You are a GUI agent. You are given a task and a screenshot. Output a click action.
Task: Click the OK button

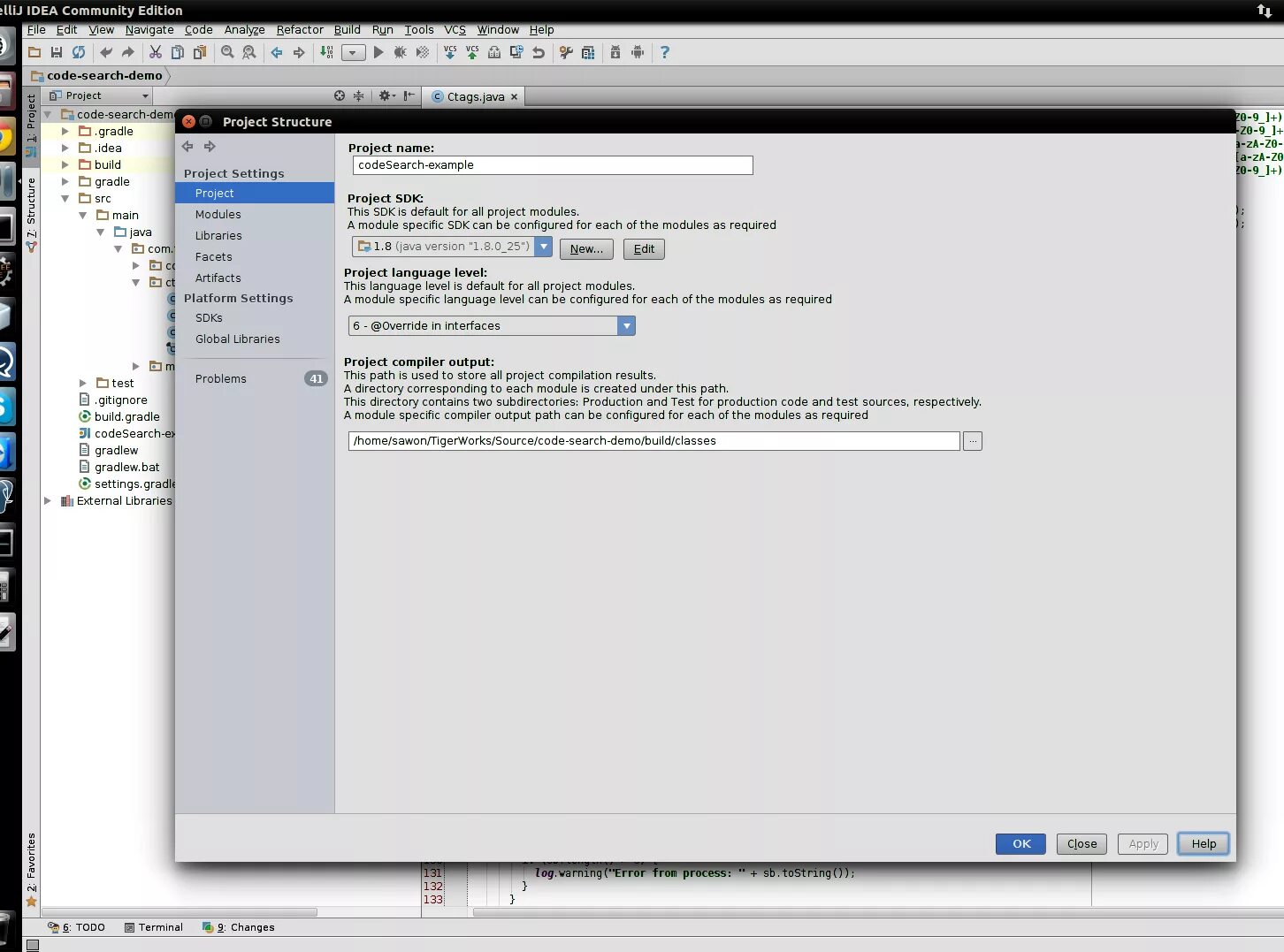tap(1020, 843)
